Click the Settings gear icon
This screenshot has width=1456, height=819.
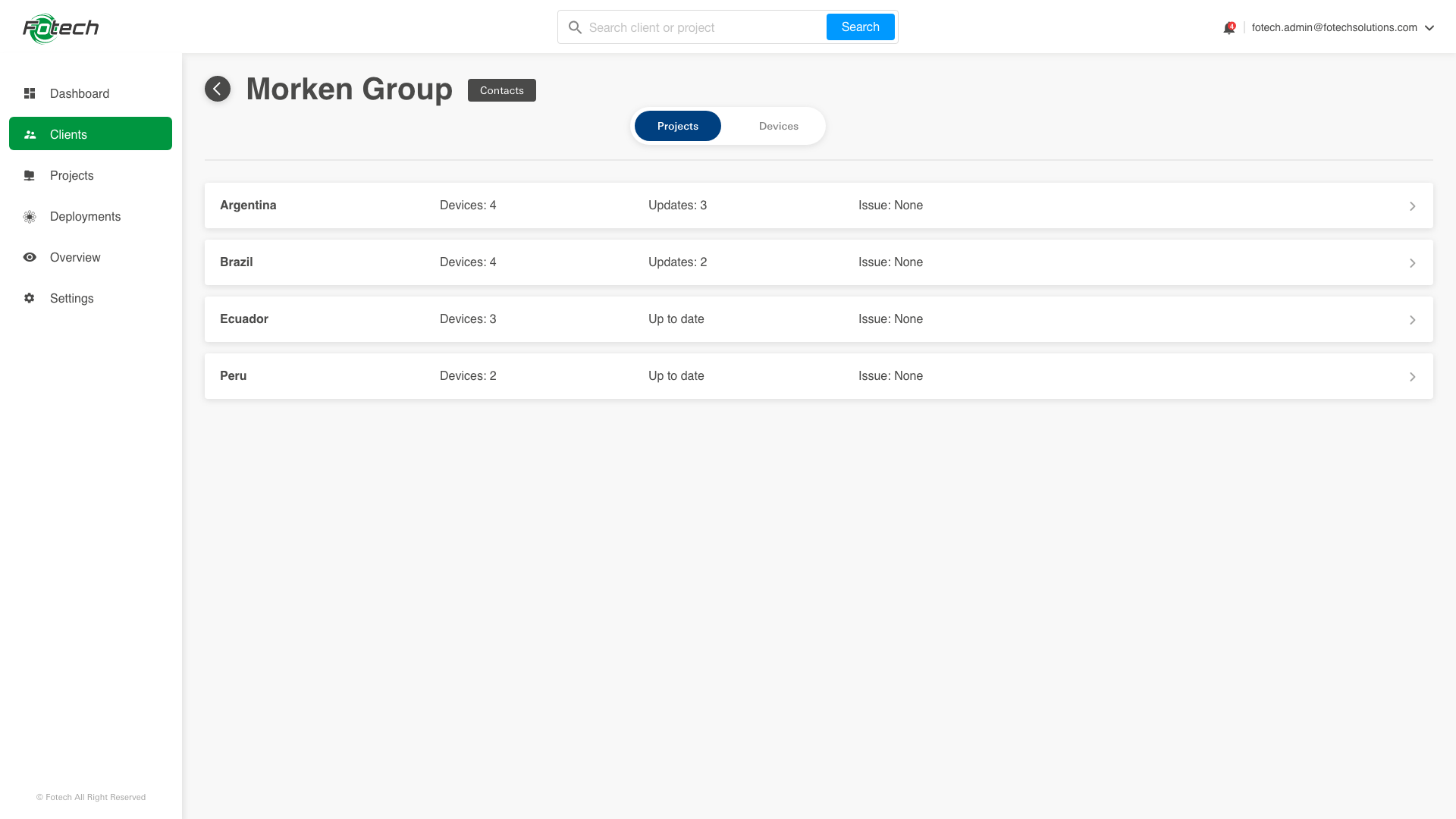pos(30,298)
